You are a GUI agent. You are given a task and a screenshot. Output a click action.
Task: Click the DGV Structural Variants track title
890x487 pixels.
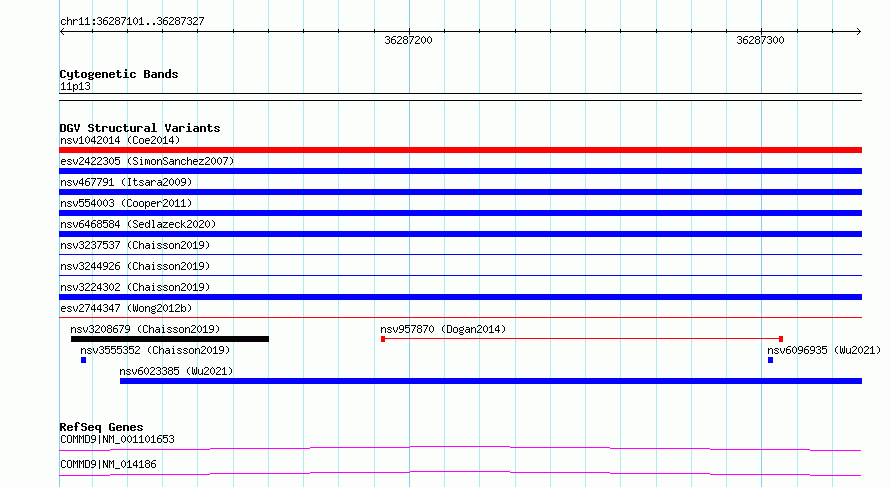point(140,128)
